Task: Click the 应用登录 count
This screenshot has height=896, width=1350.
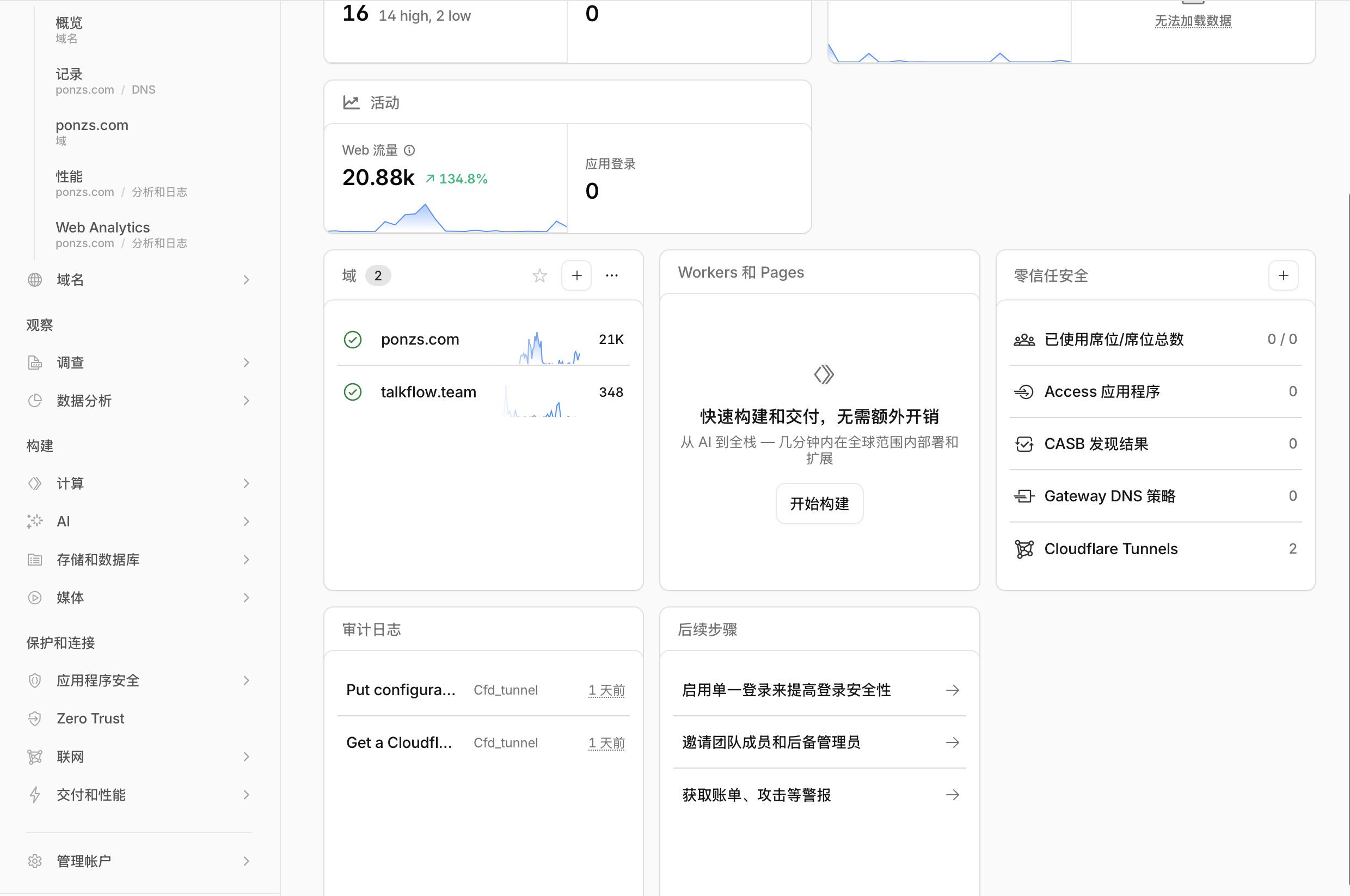Action: (x=592, y=191)
